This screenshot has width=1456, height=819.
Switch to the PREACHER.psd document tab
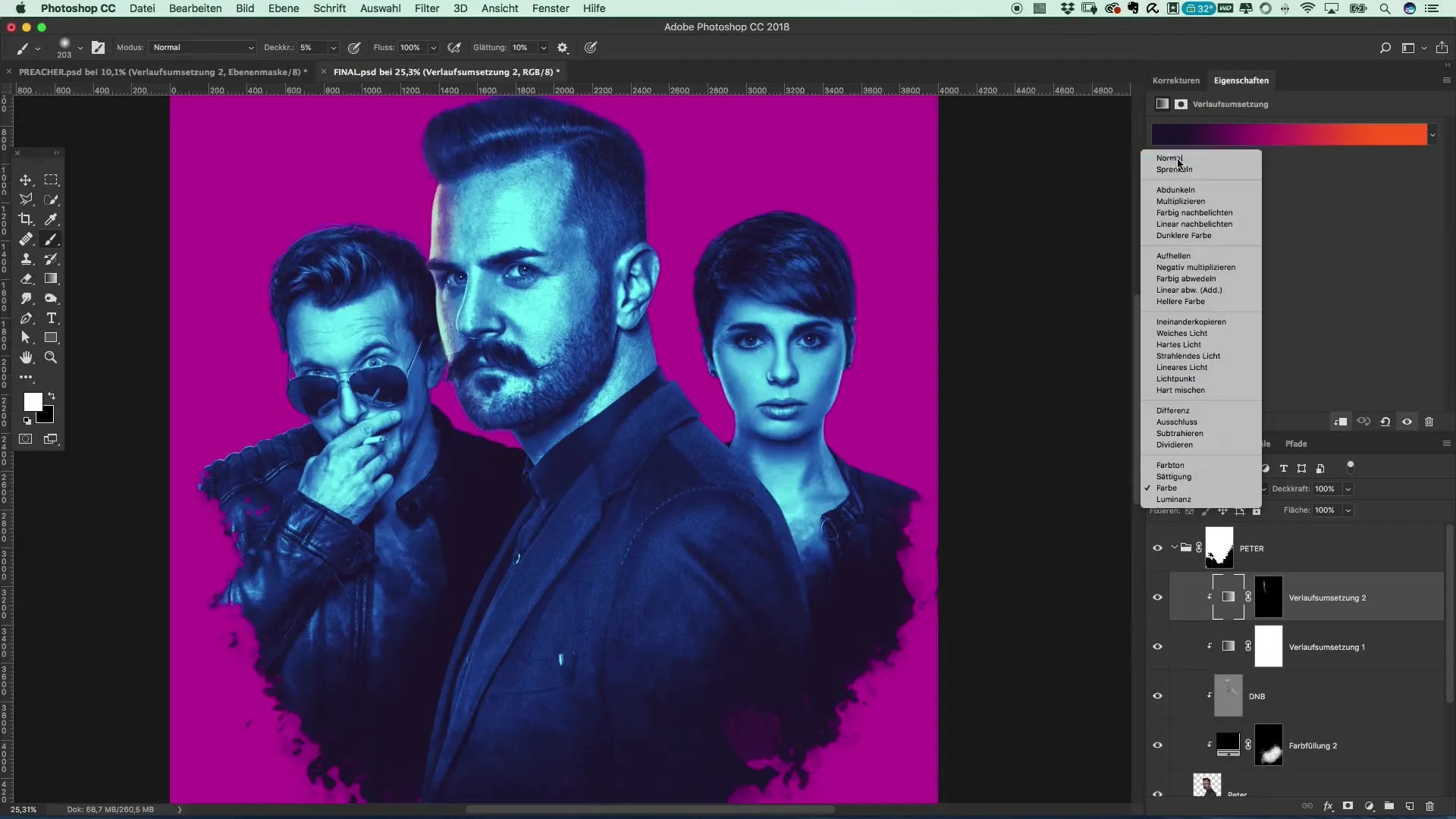(163, 72)
